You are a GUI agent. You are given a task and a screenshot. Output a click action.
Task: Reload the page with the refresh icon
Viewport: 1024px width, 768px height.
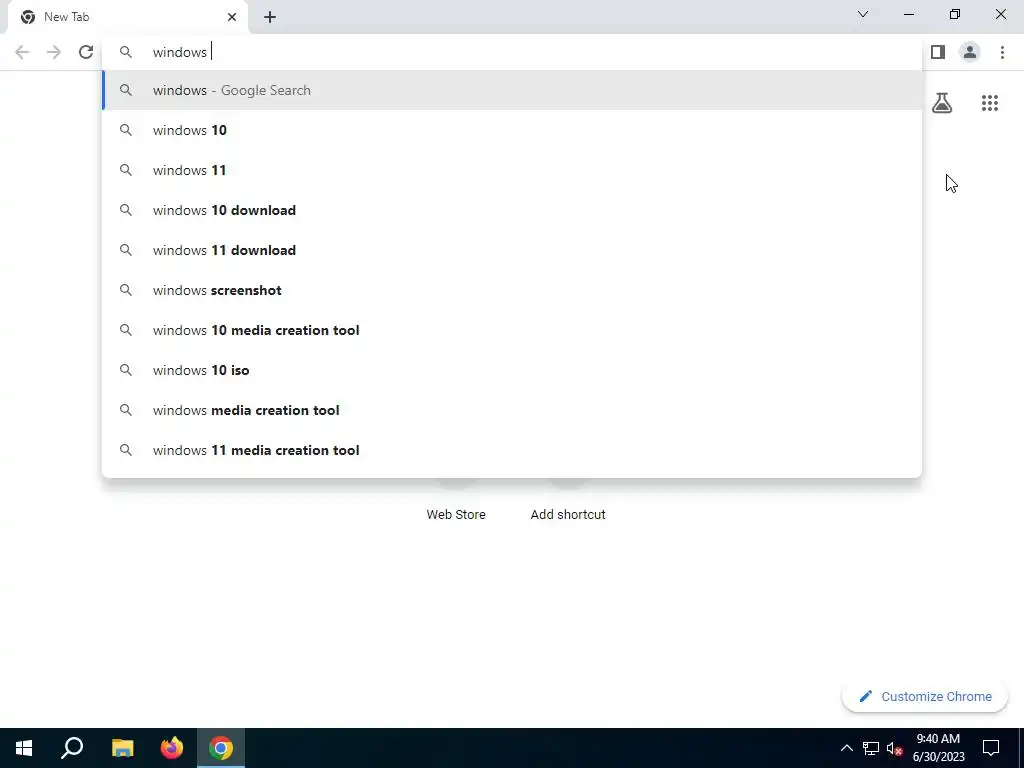pos(86,52)
